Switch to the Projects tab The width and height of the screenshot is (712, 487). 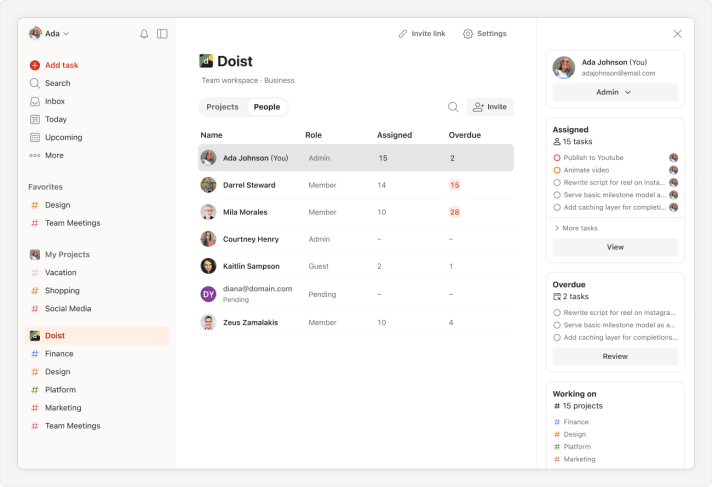[x=222, y=107]
